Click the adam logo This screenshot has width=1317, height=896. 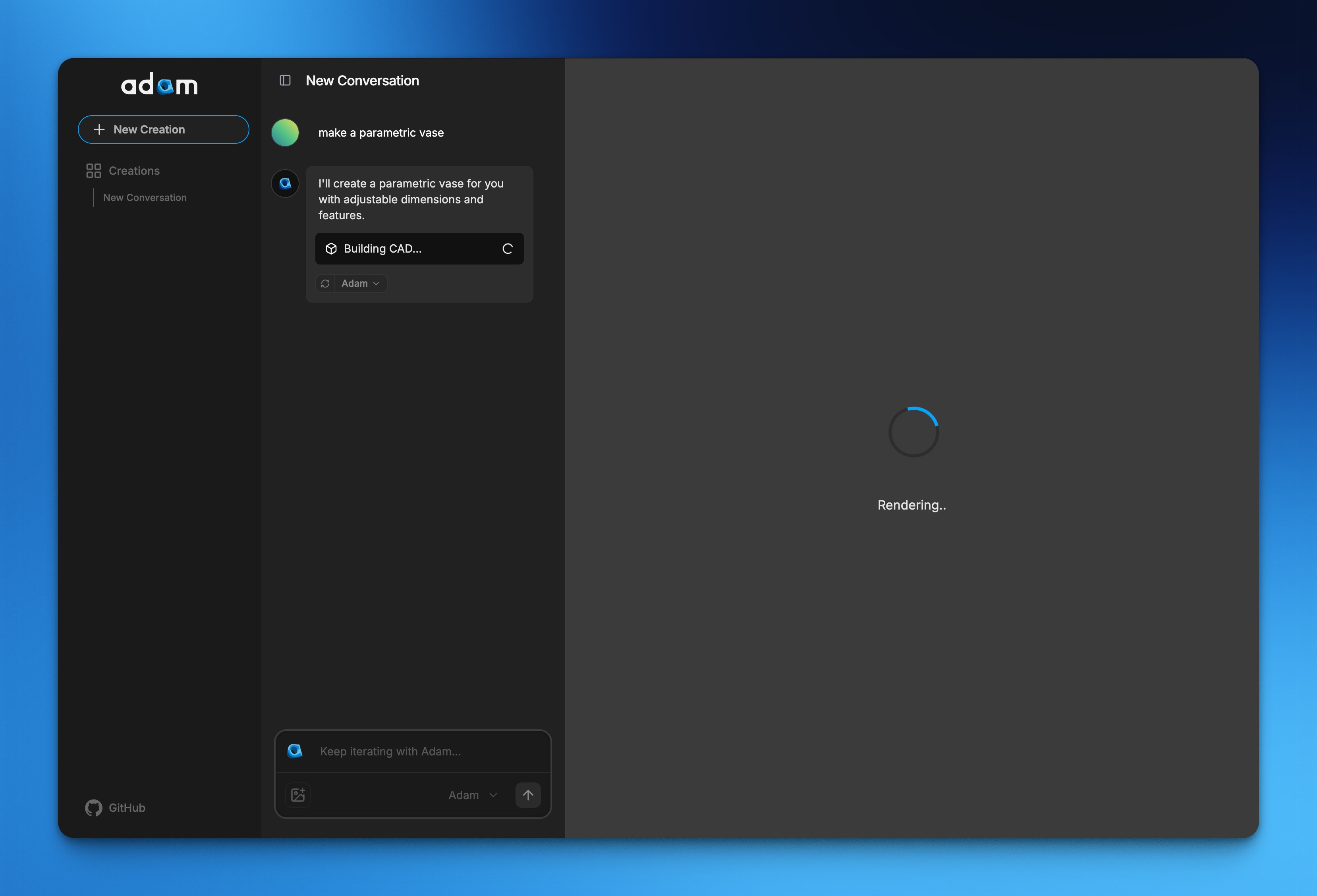pyautogui.click(x=159, y=85)
